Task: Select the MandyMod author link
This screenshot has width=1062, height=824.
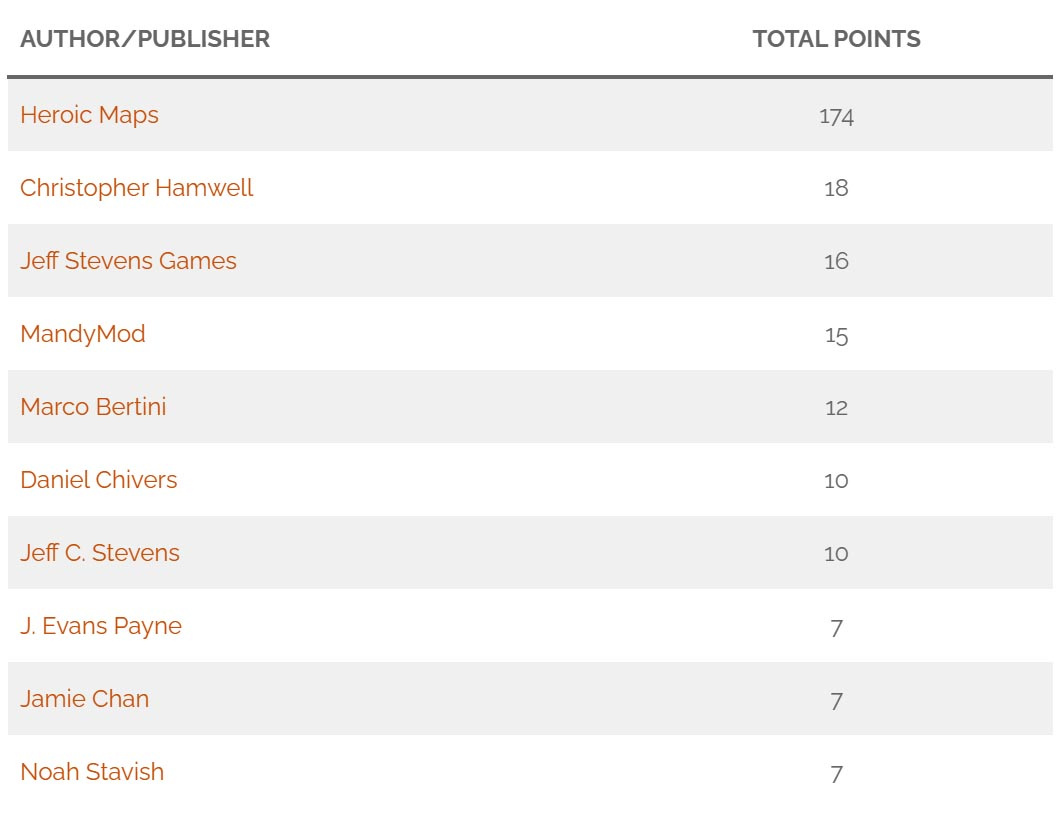Action: (83, 334)
